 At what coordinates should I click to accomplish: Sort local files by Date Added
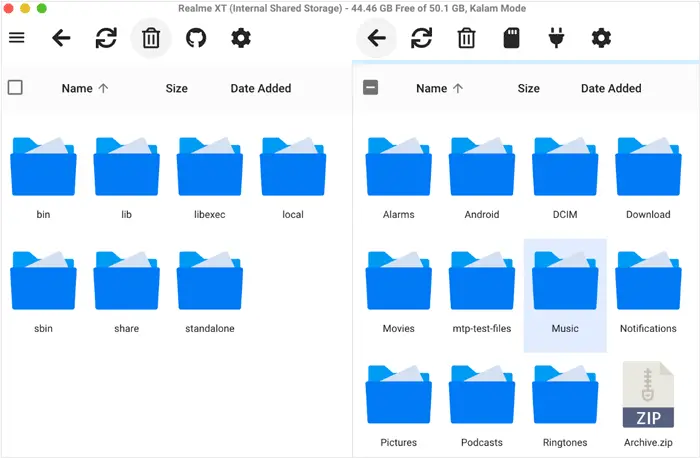pyautogui.click(x=261, y=88)
